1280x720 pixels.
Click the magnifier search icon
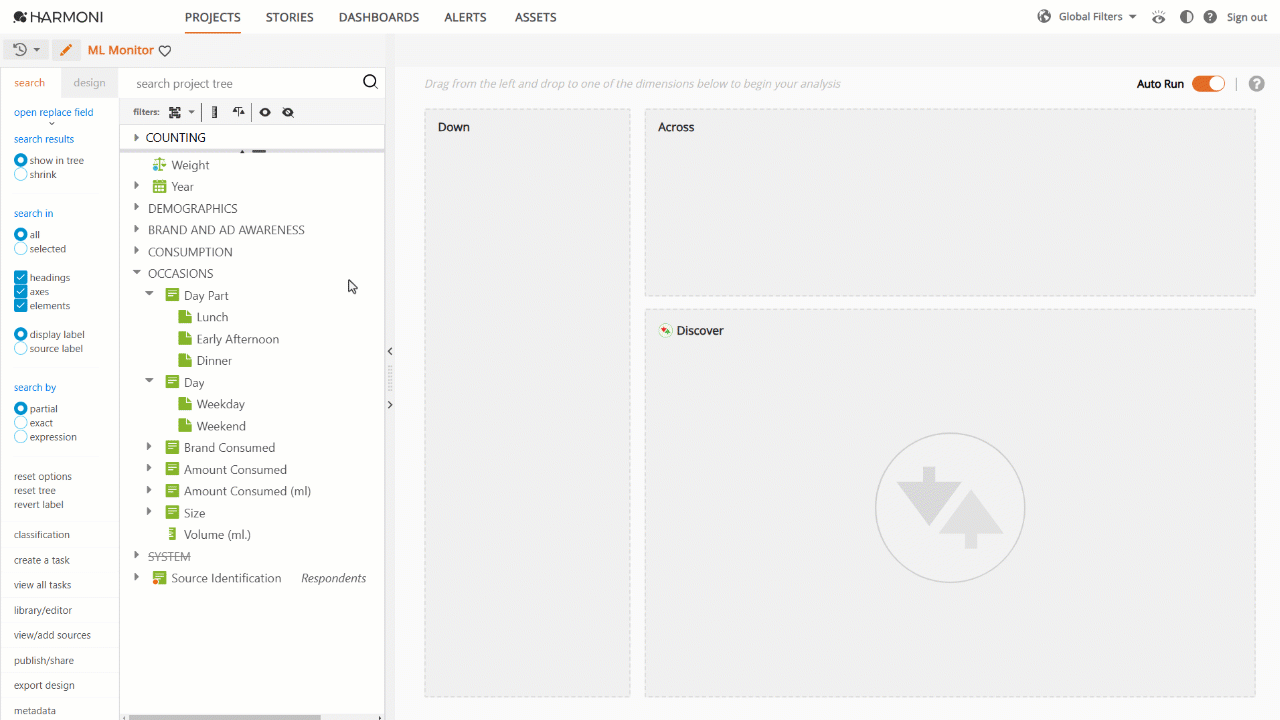pyautogui.click(x=370, y=82)
